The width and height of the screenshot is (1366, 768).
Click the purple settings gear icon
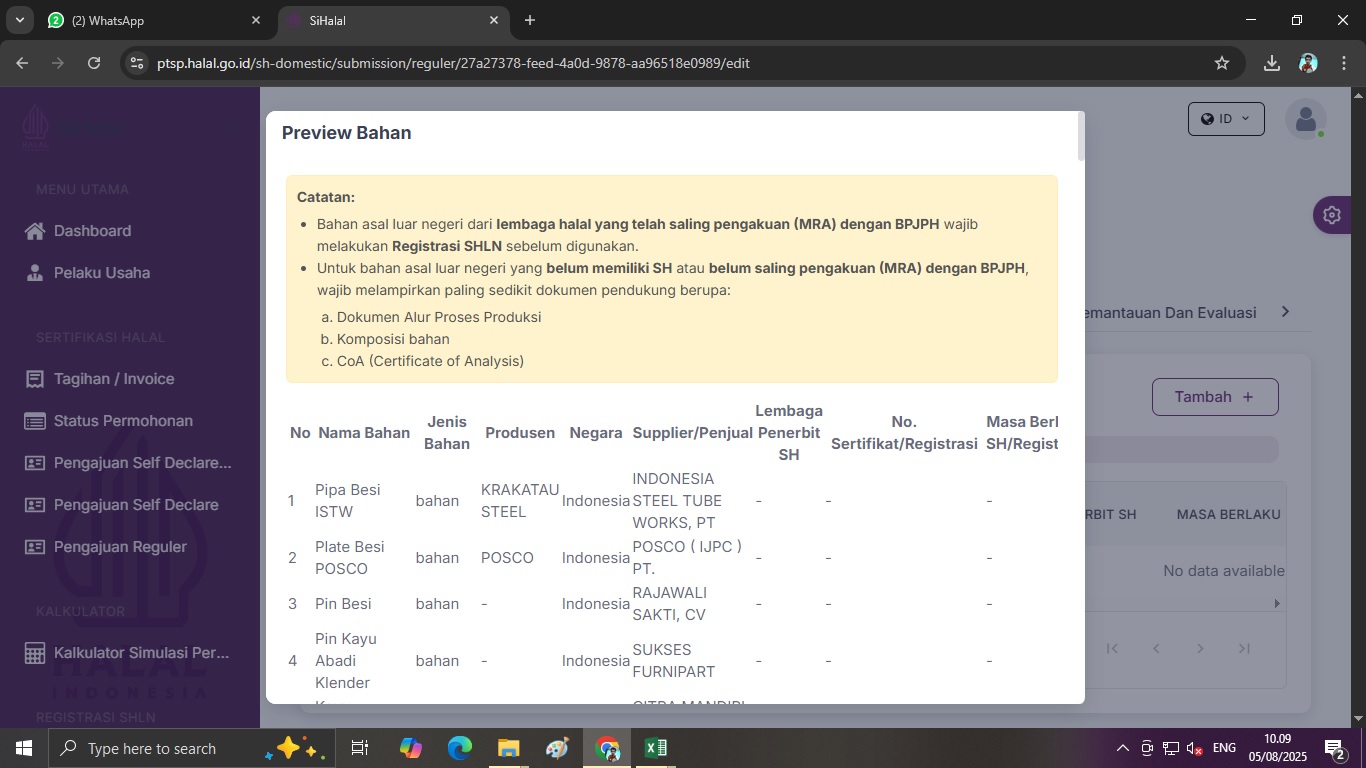(1331, 215)
